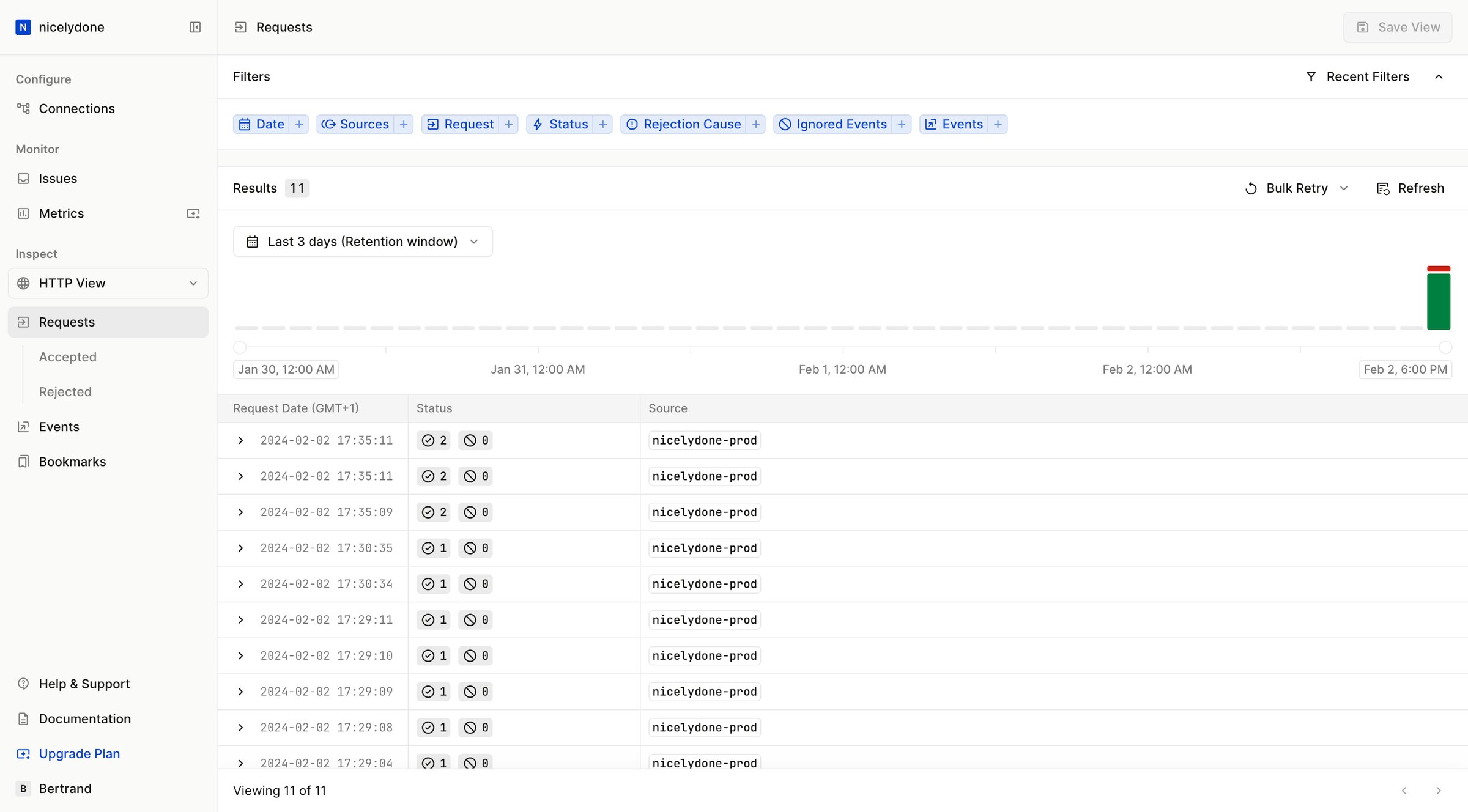The height and width of the screenshot is (812, 1468).
Task: Open Connections in the sidebar
Action: click(76, 108)
